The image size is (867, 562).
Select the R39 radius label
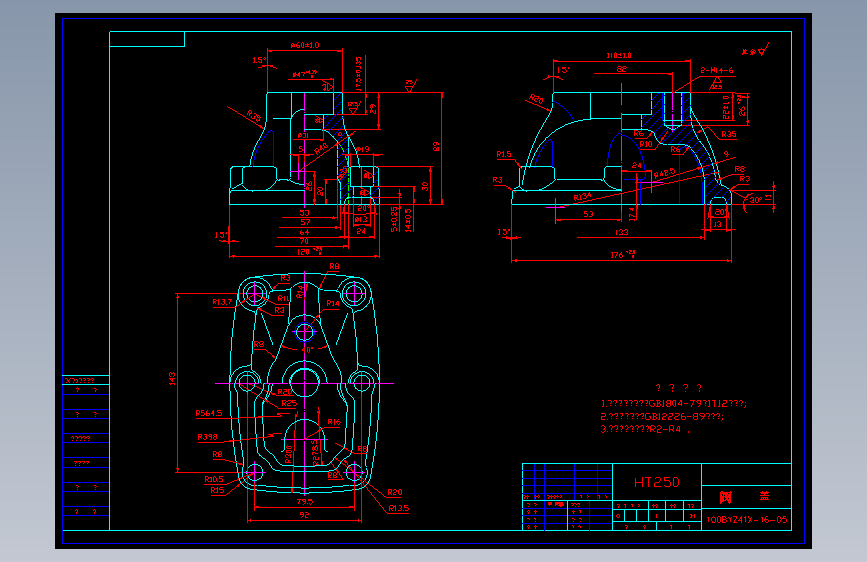click(x=254, y=116)
